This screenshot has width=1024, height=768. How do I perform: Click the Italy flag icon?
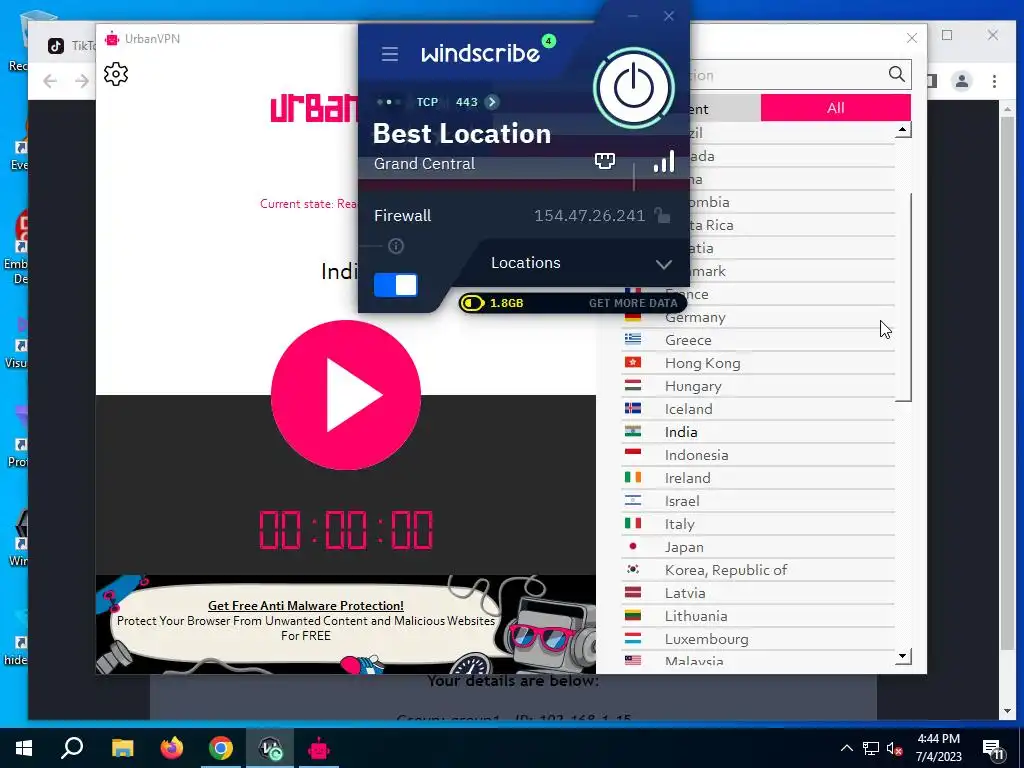(x=633, y=523)
